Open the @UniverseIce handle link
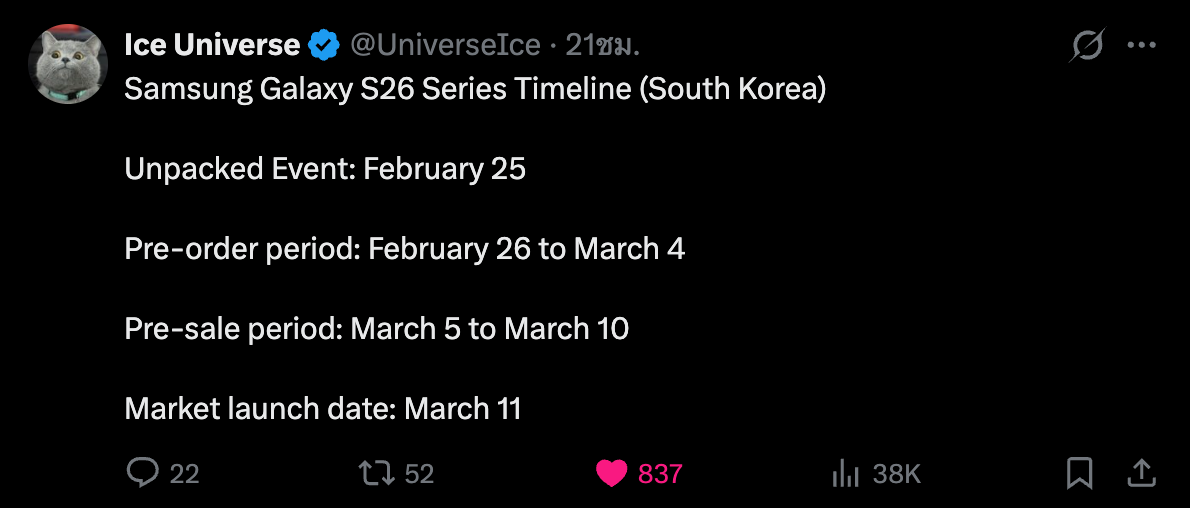Screen dimensions: 1190x508 click(x=444, y=45)
